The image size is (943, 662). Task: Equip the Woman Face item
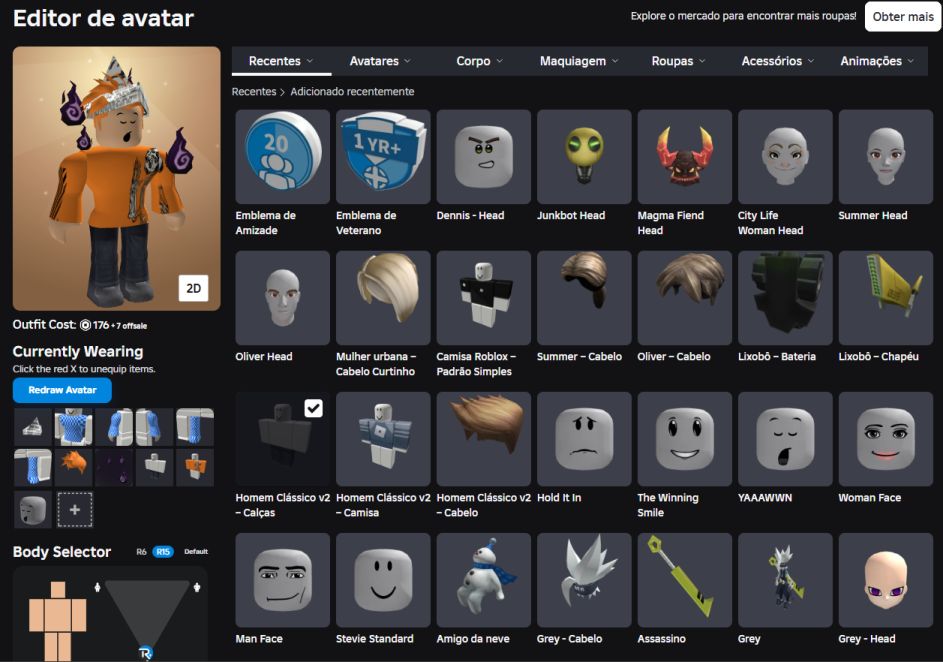pos(885,439)
